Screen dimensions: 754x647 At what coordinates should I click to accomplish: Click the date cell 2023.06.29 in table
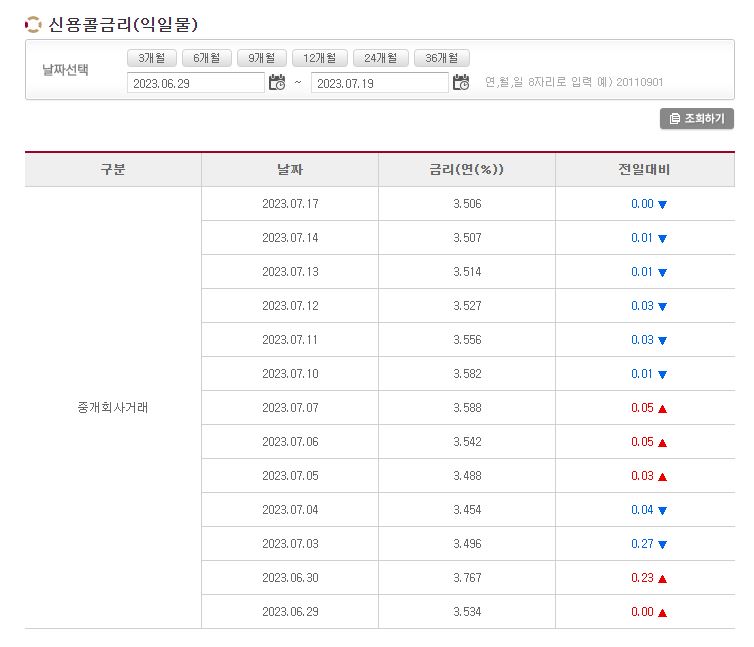pos(290,612)
